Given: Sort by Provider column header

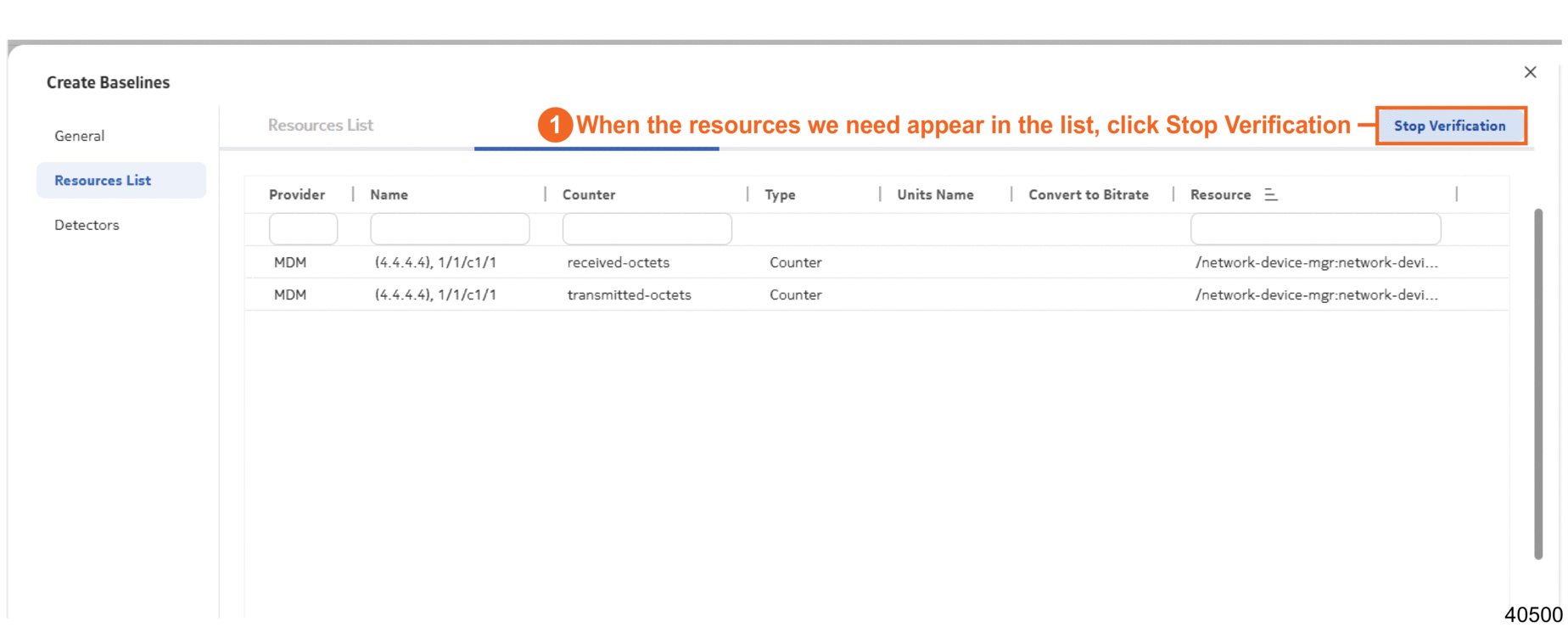Looking at the screenshot, I should (x=297, y=194).
